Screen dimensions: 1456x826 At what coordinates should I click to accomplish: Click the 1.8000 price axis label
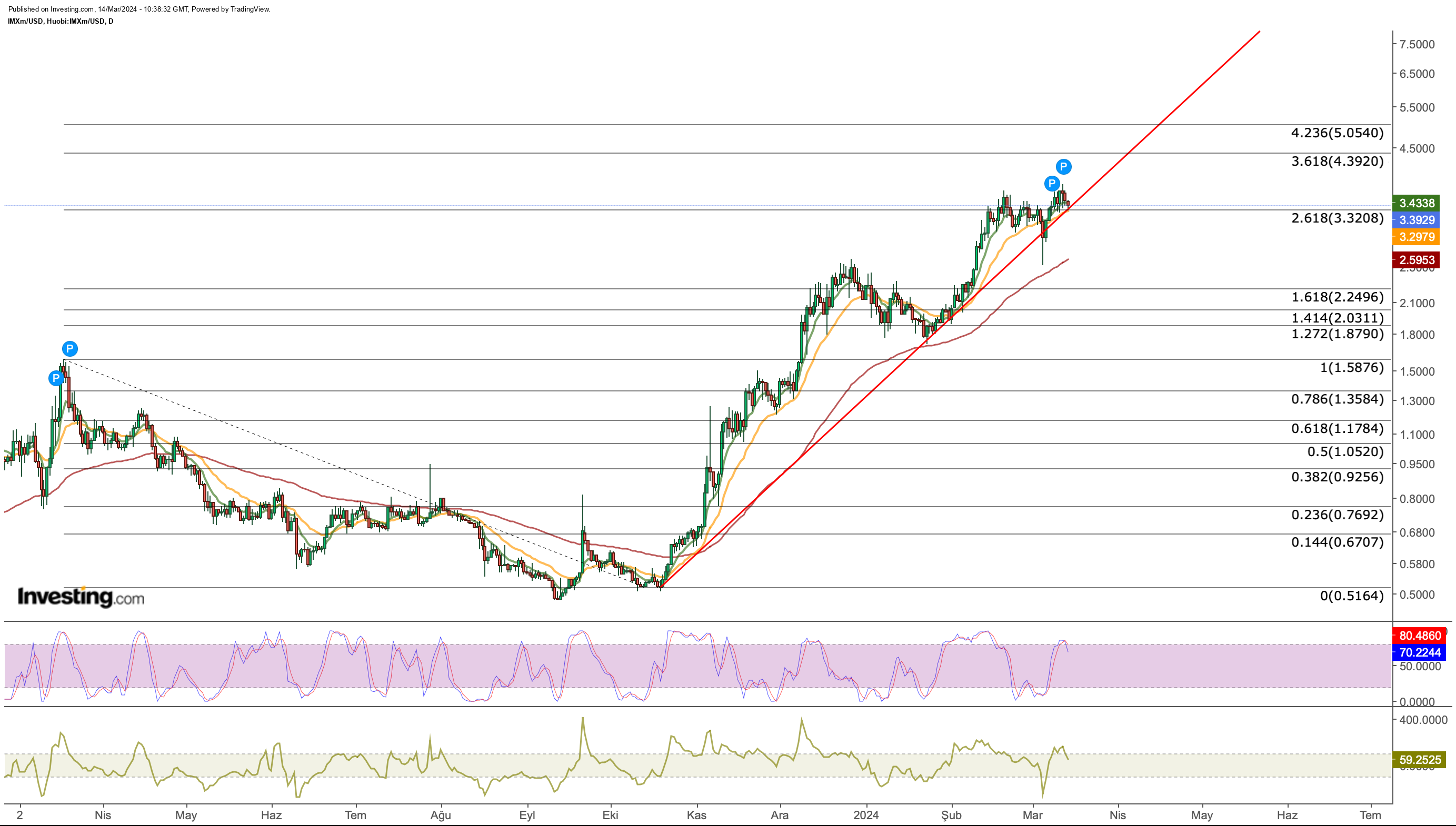(1417, 335)
